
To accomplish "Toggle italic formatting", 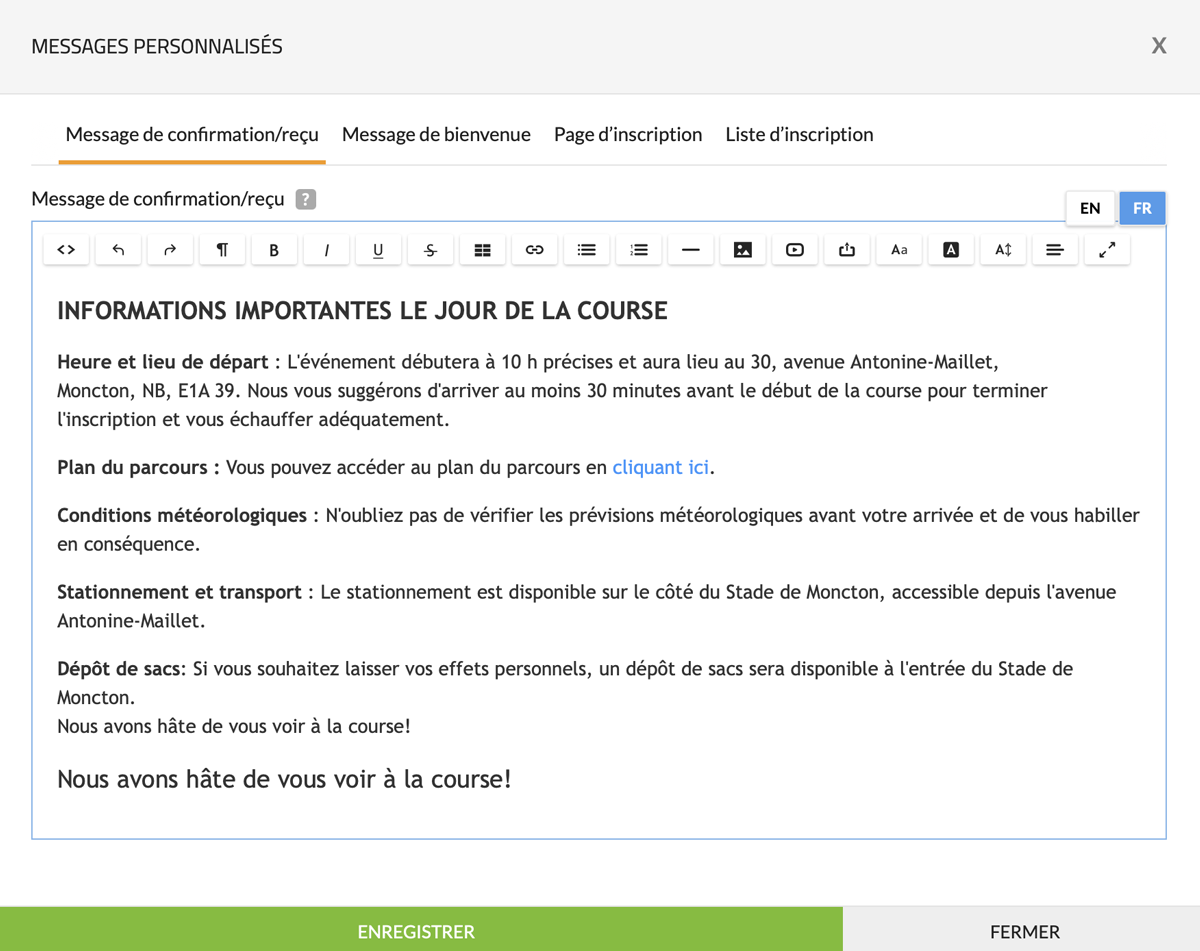I will (326, 250).
